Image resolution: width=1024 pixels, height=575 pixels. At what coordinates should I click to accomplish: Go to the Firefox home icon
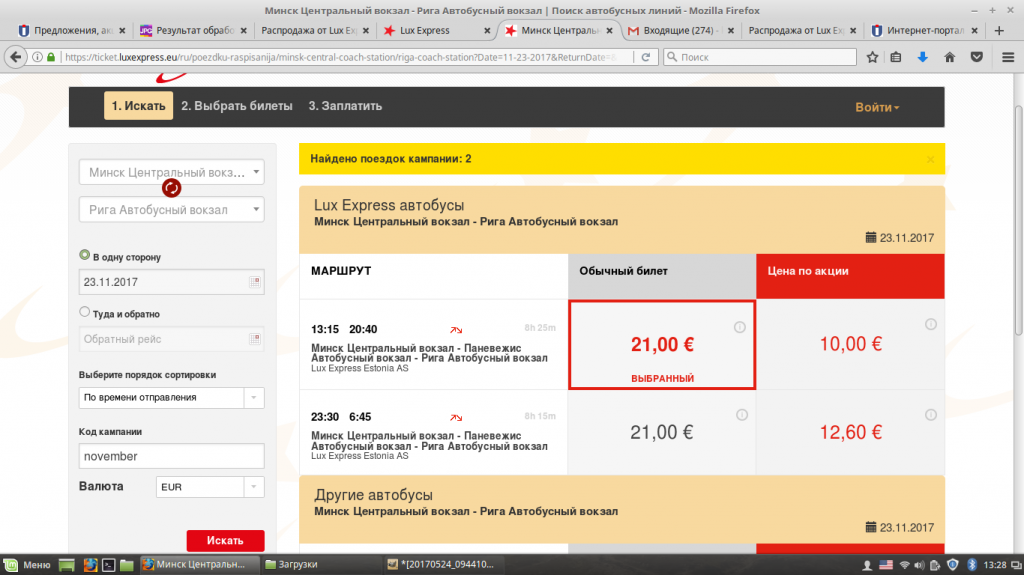point(950,57)
